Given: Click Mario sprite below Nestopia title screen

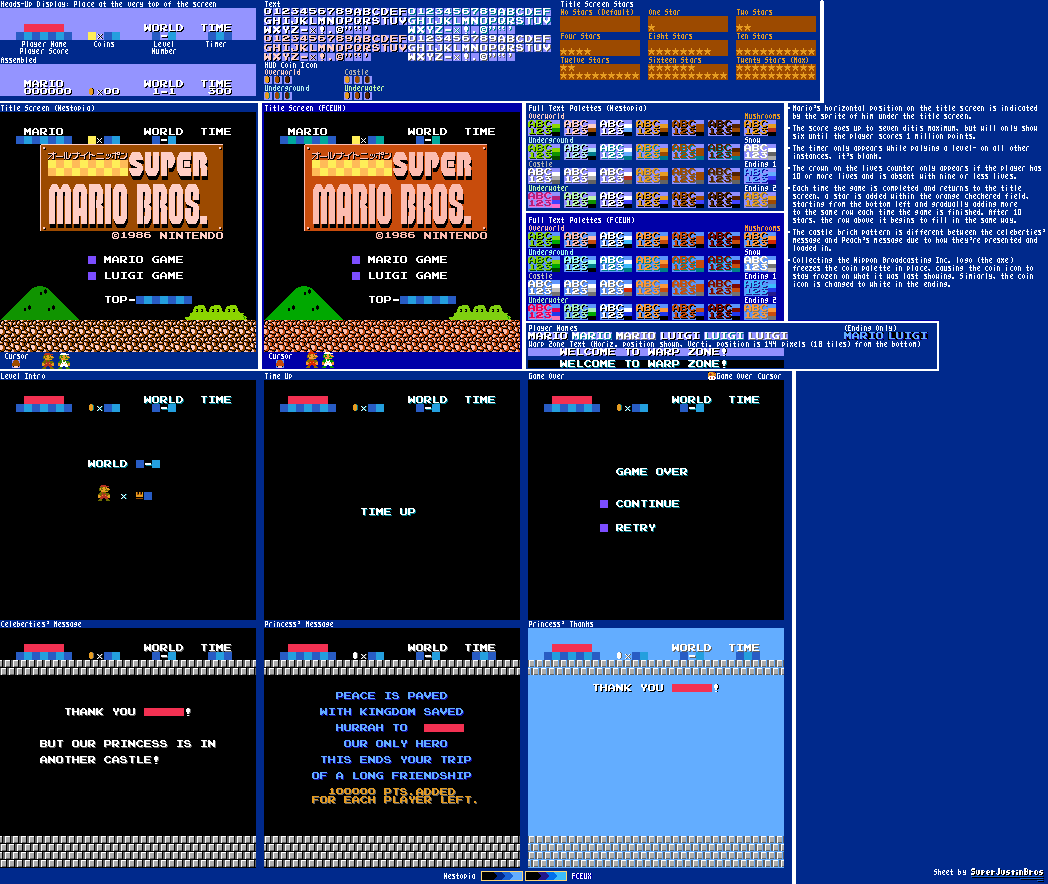Looking at the screenshot, I should click(x=48, y=361).
